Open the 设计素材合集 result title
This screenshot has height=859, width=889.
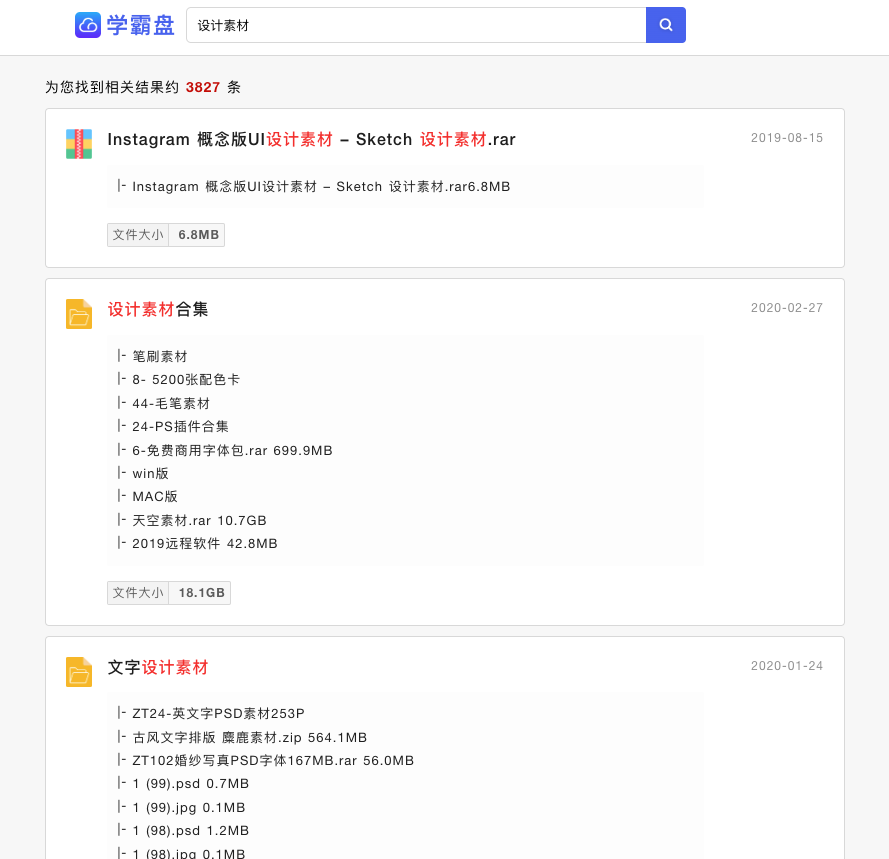(x=158, y=310)
